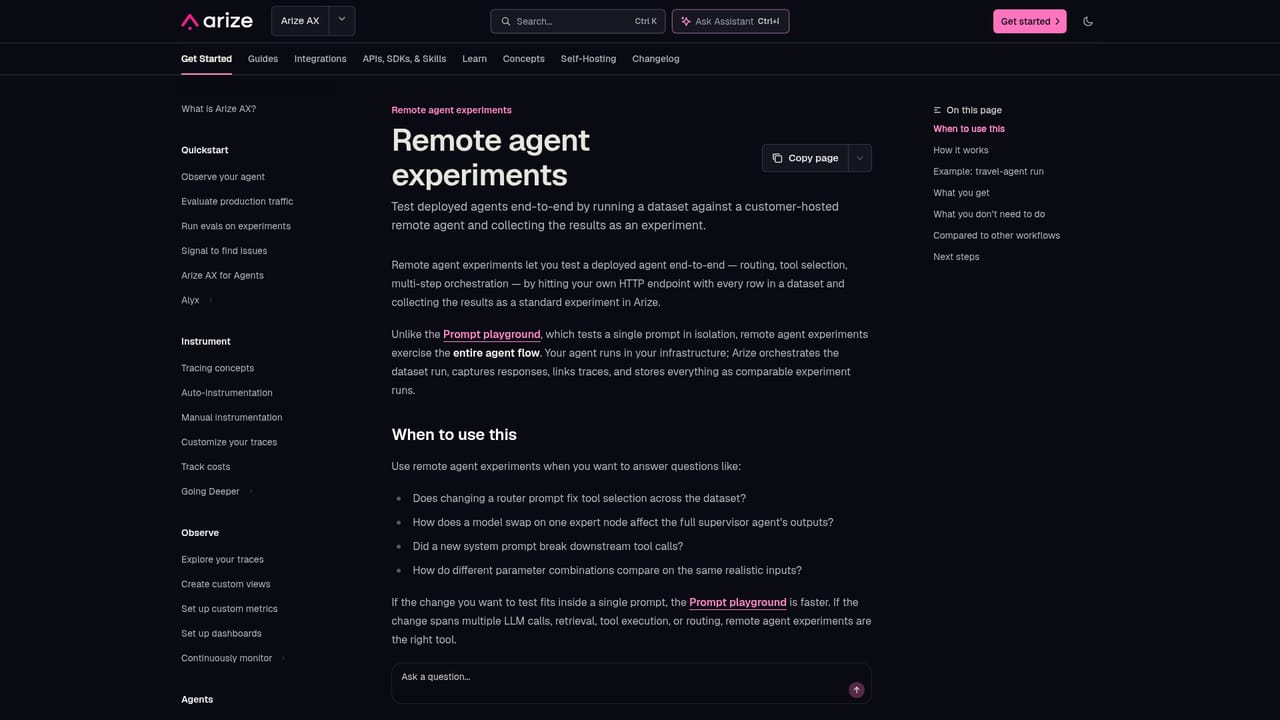Click the copy icon in Copy page
Image resolution: width=1280 pixels, height=720 pixels.
click(777, 158)
